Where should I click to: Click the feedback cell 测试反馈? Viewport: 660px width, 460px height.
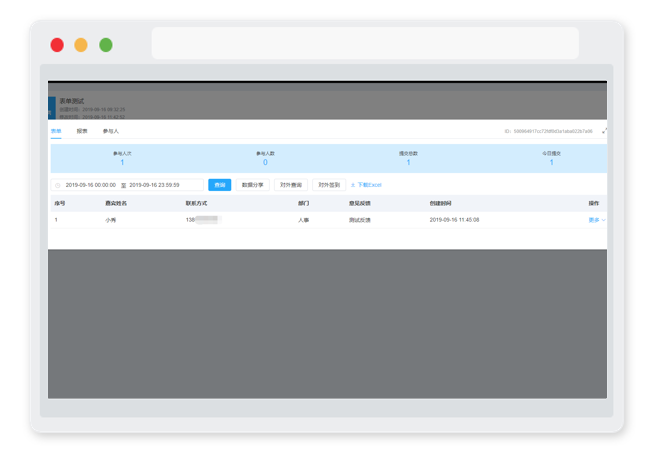(x=359, y=220)
